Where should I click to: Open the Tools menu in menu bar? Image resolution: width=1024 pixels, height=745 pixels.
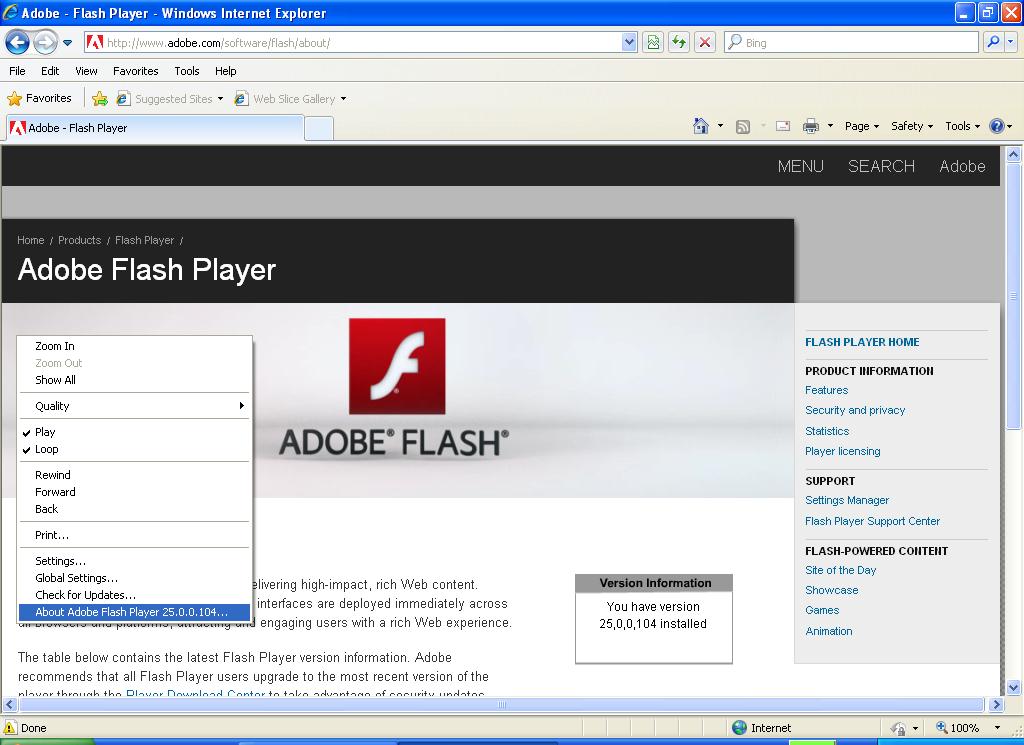coord(187,71)
